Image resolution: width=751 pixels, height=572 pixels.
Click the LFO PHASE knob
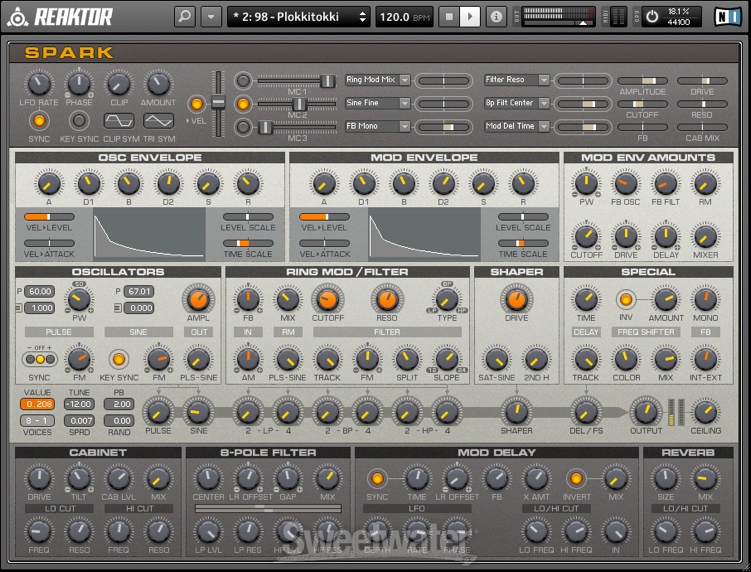coord(79,84)
